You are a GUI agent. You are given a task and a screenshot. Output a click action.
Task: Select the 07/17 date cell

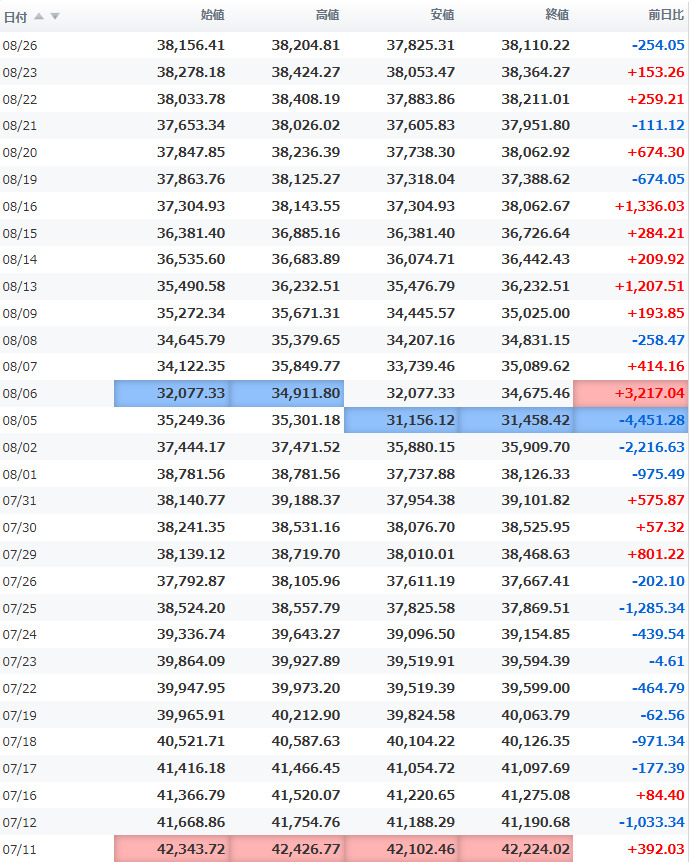[20, 769]
